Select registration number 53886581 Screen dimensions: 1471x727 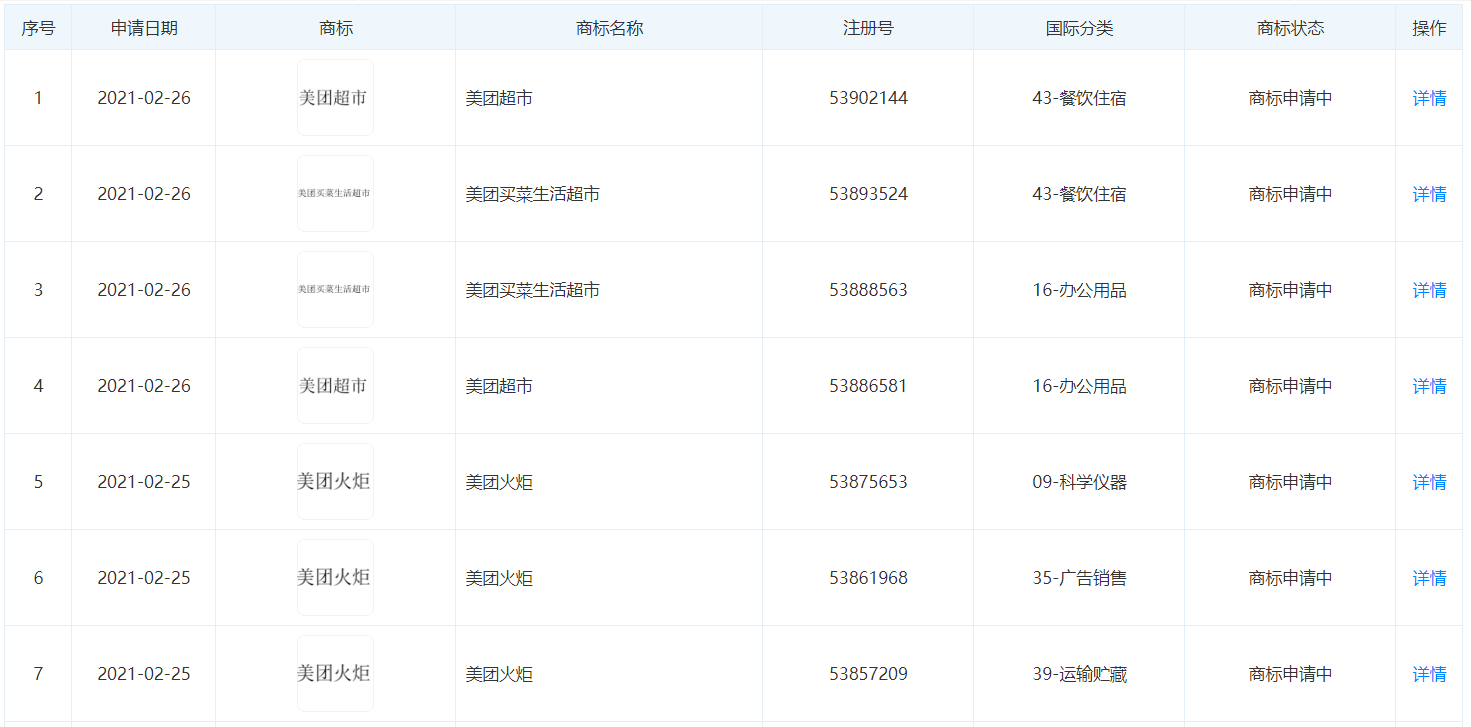point(868,386)
